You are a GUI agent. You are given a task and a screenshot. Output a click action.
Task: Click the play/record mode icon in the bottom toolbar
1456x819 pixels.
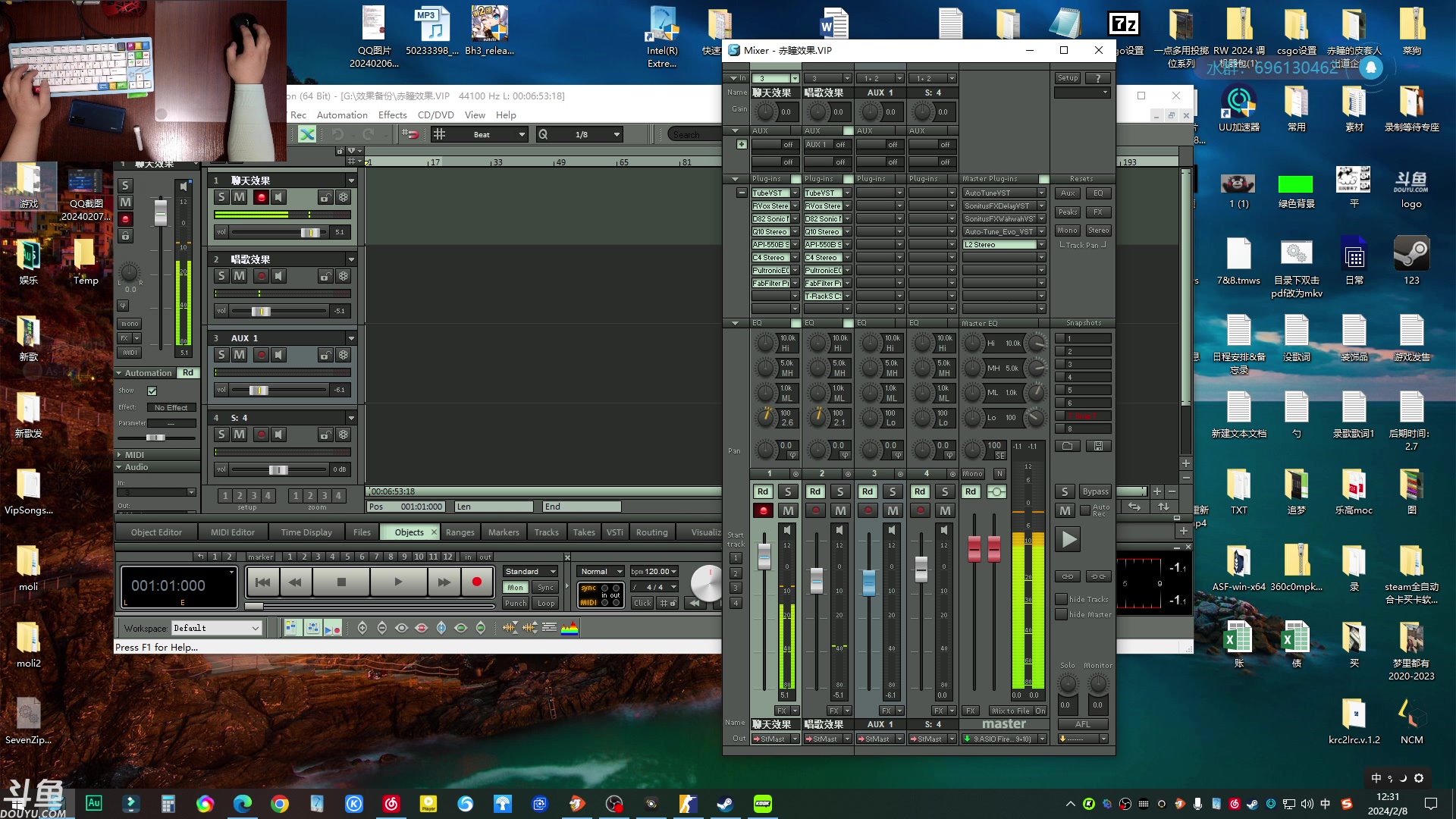[332, 628]
